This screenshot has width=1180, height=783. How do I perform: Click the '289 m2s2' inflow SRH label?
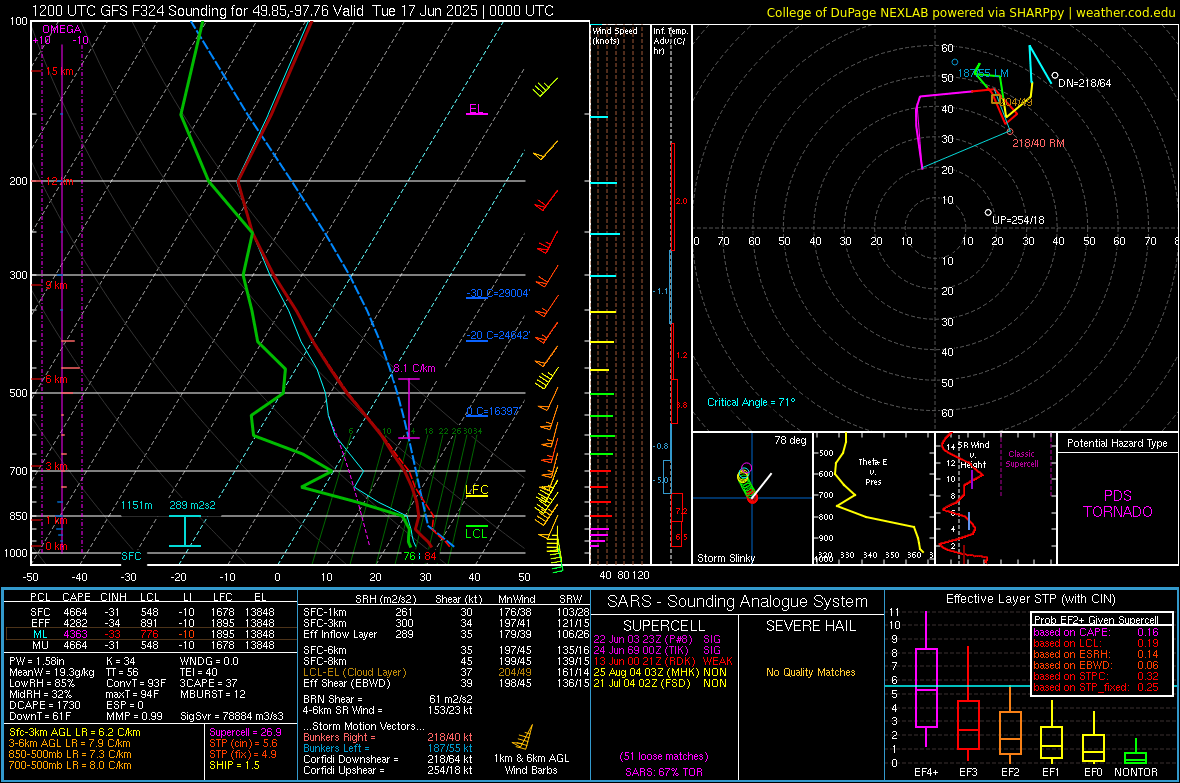[x=193, y=505]
